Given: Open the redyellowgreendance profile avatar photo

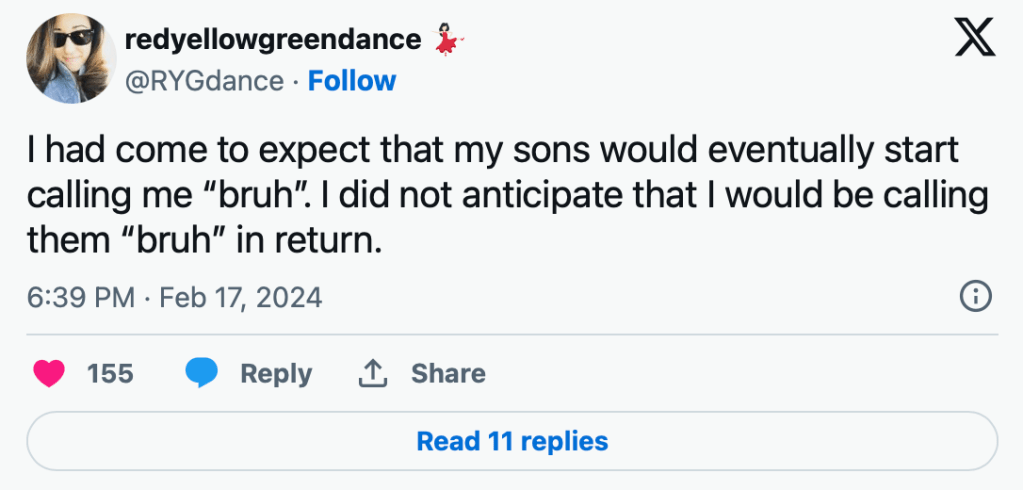Looking at the screenshot, I should coord(71,58).
